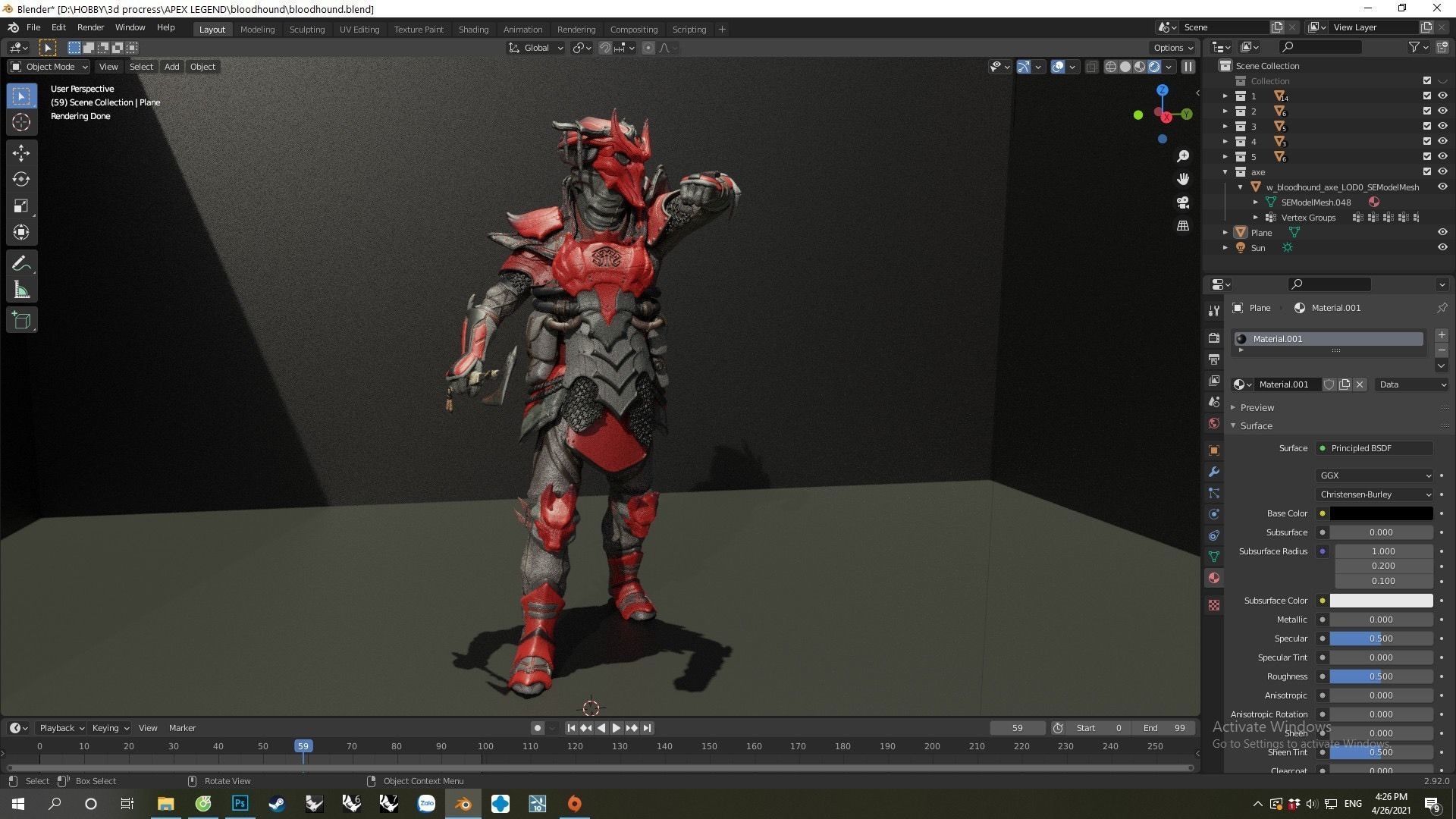Open the World properties tab
The height and width of the screenshot is (819, 1456).
pos(1214,423)
